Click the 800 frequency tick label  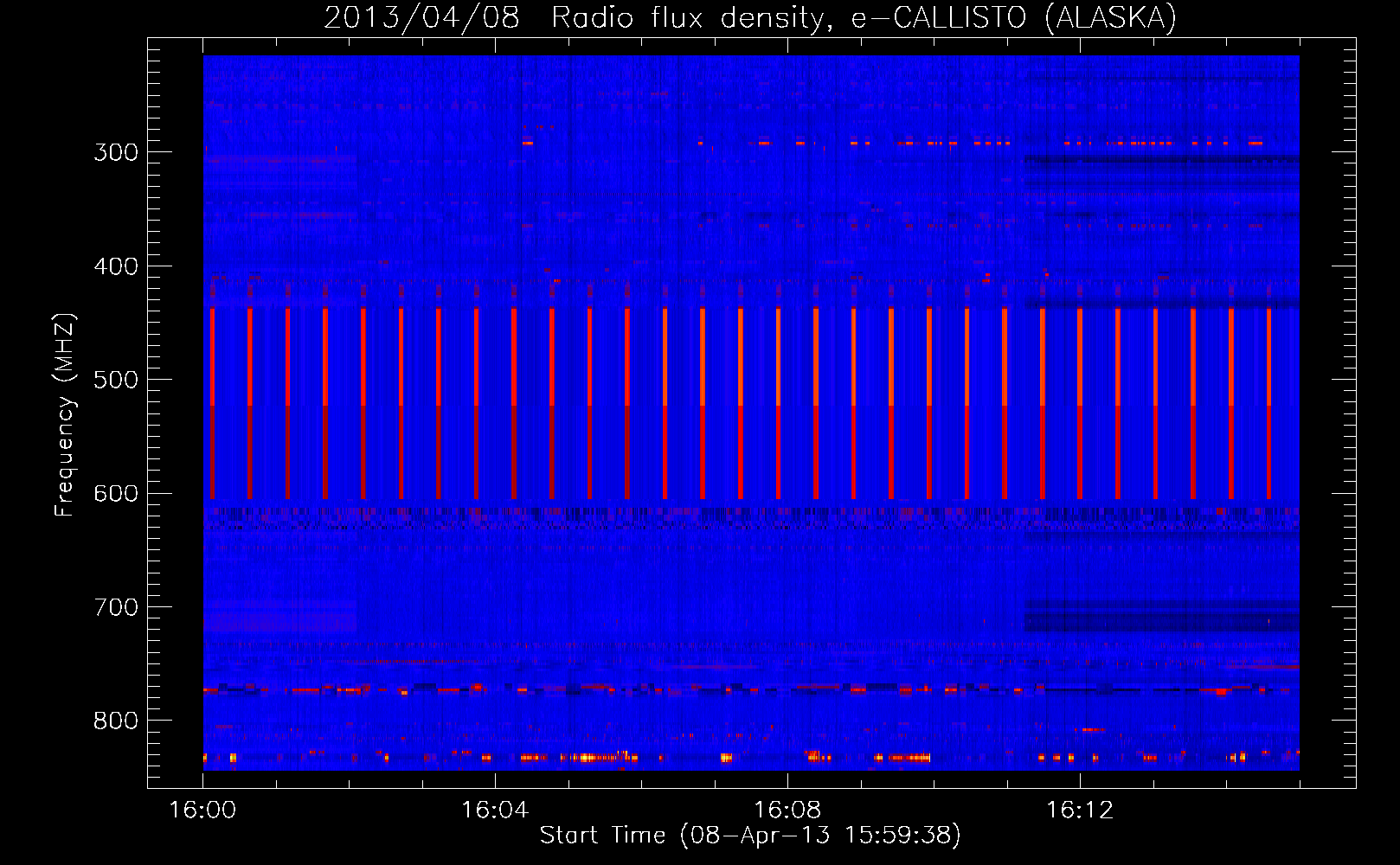(x=116, y=721)
